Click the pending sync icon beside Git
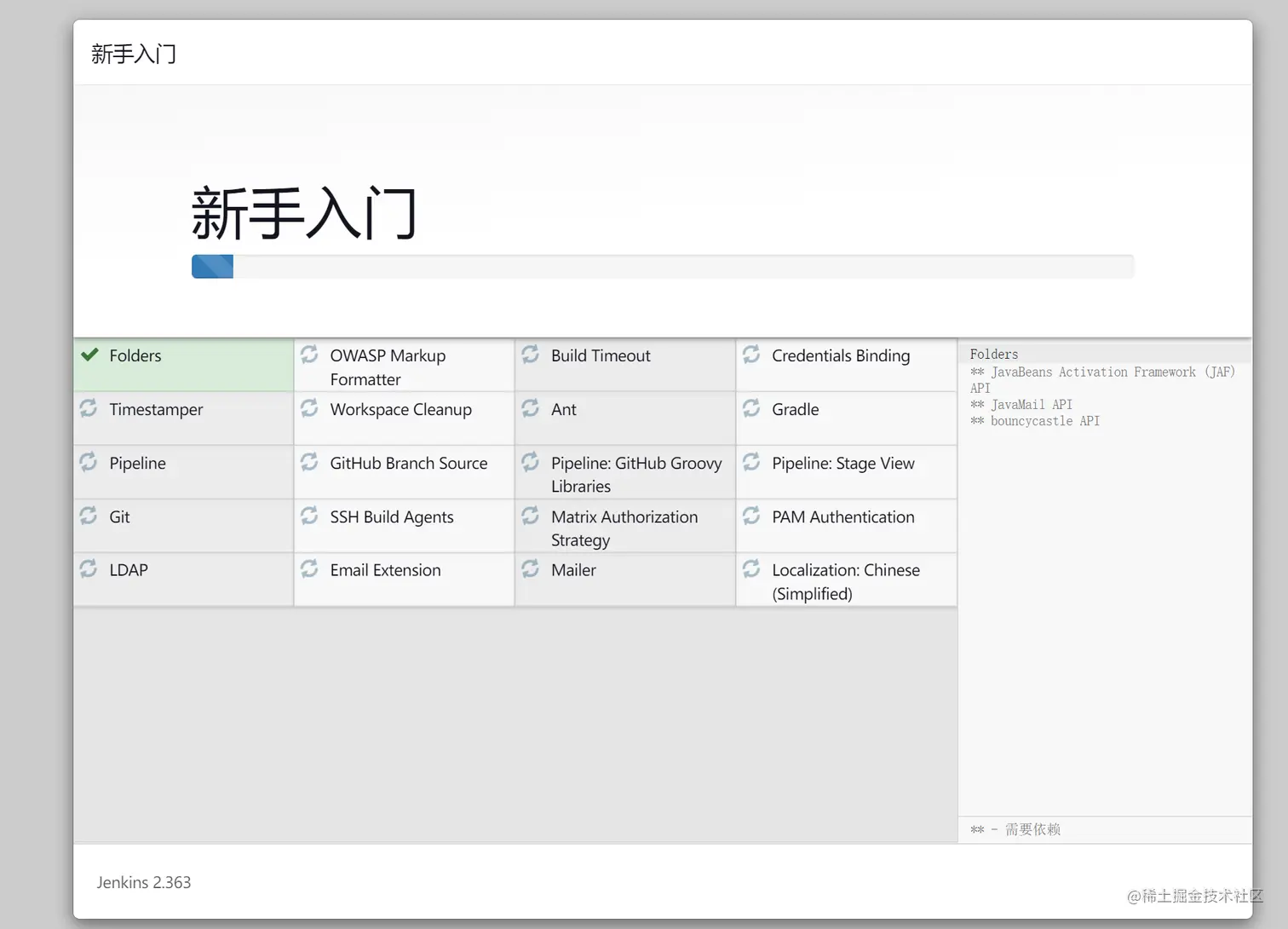This screenshot has height=929, width=1288. tap(89, 516)
